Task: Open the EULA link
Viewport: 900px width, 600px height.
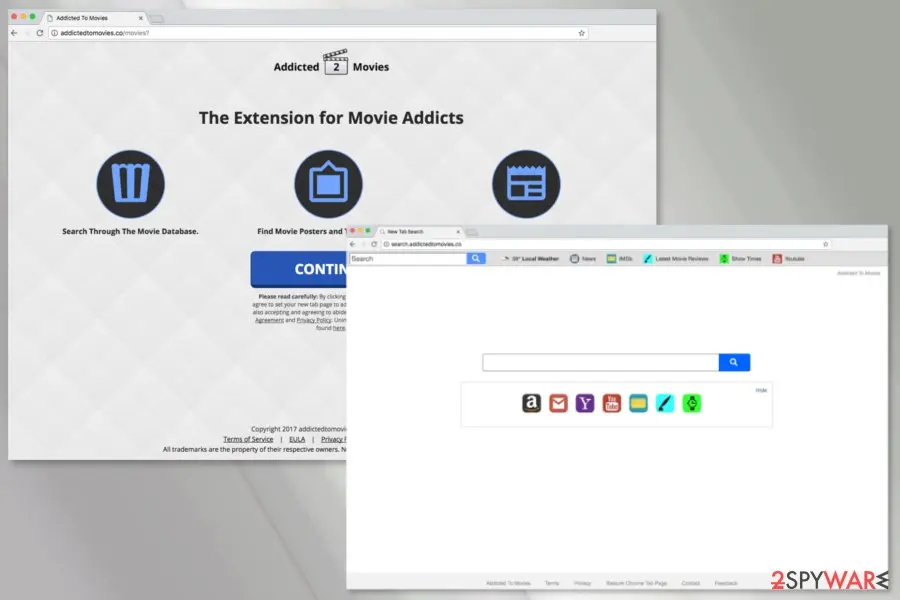Action: point(297,439)
